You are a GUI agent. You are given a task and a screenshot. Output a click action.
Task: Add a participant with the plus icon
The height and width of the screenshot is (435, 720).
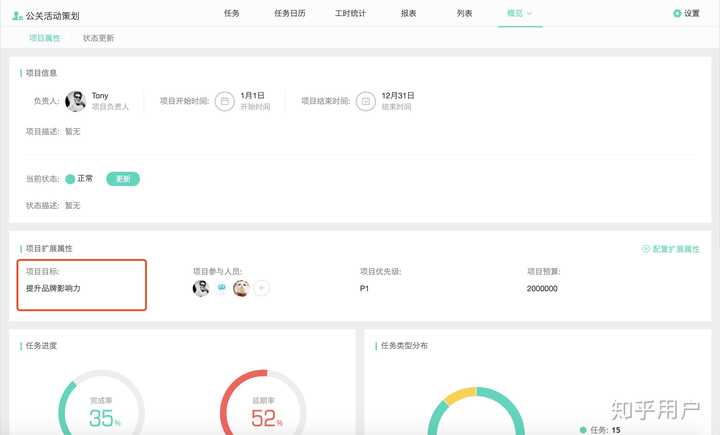pyautogui.click(x=262, y=288)
